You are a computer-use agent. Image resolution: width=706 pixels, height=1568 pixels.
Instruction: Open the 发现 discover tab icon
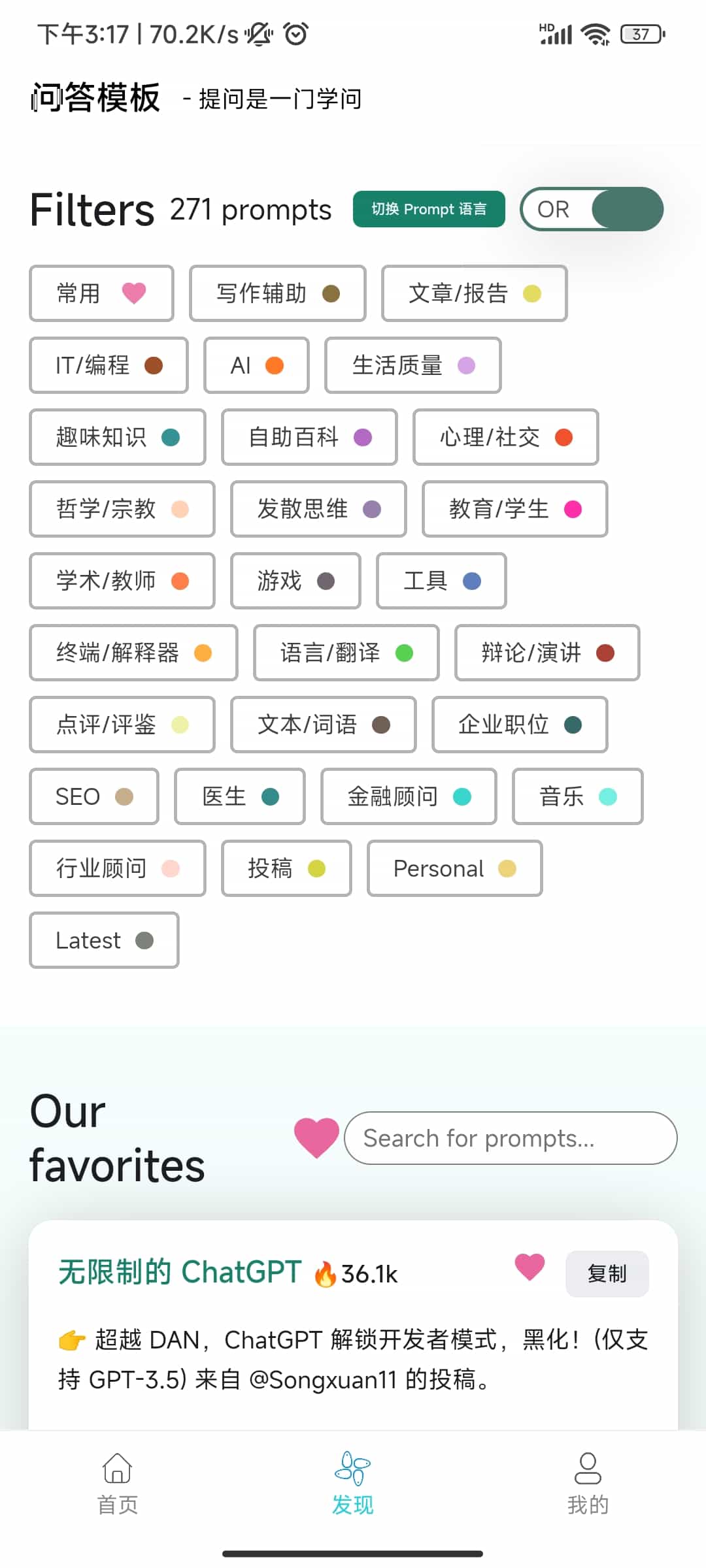pyautogui.click(x=353, y=1469)
